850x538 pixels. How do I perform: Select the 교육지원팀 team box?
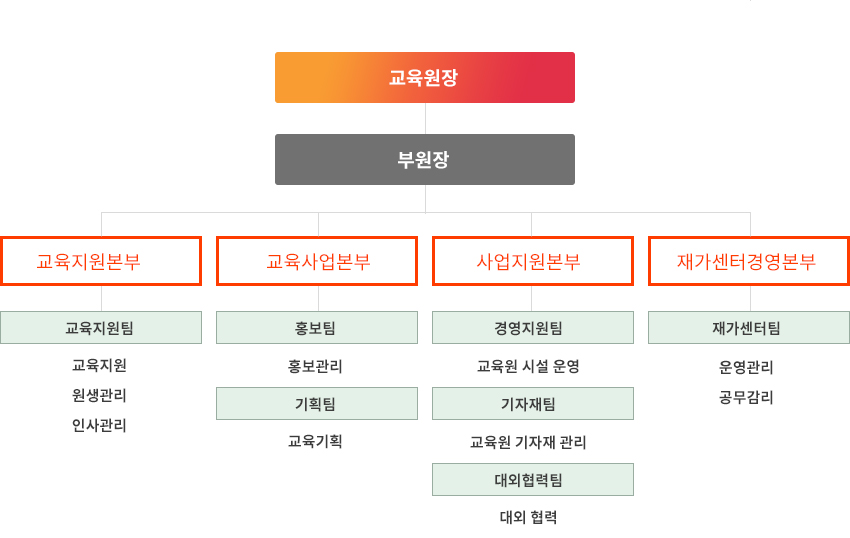point(101,328)
